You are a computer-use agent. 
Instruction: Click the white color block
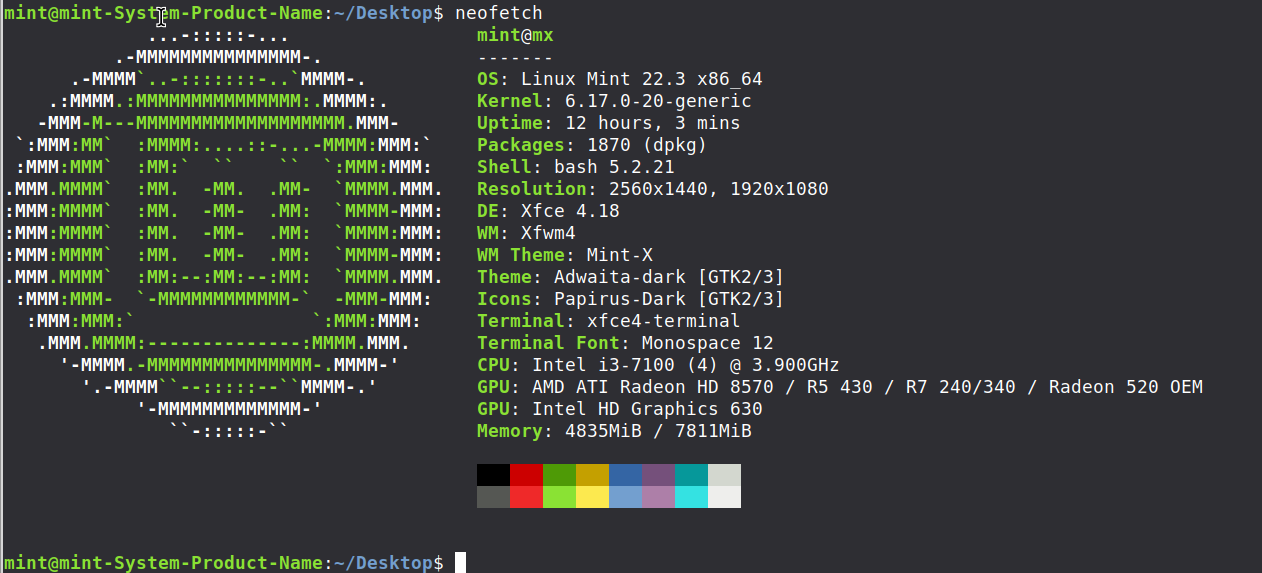click(x=724, y=496)
